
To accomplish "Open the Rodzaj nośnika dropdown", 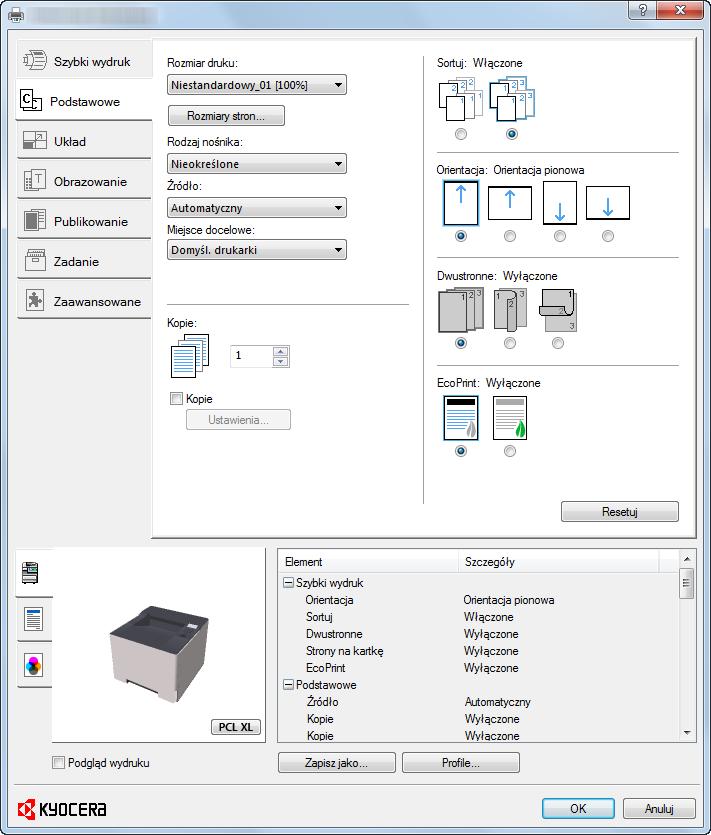I will [x=257, y=163].
